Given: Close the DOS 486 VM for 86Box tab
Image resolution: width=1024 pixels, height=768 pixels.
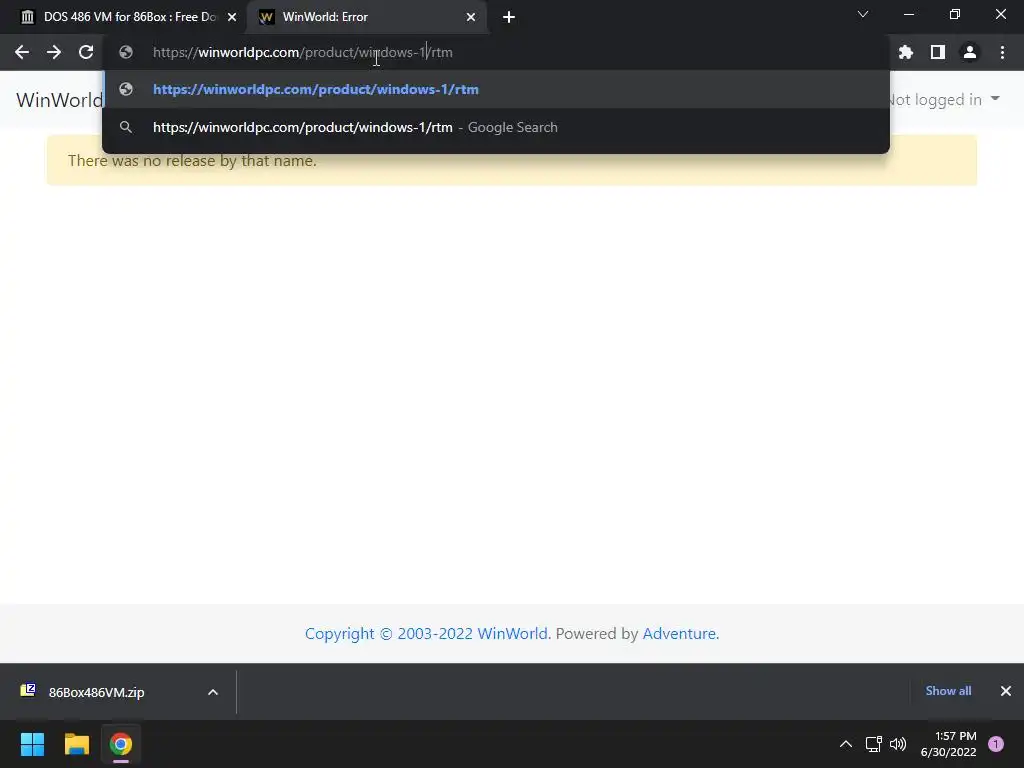Looking at the screenshot, I should coord(232,17).
